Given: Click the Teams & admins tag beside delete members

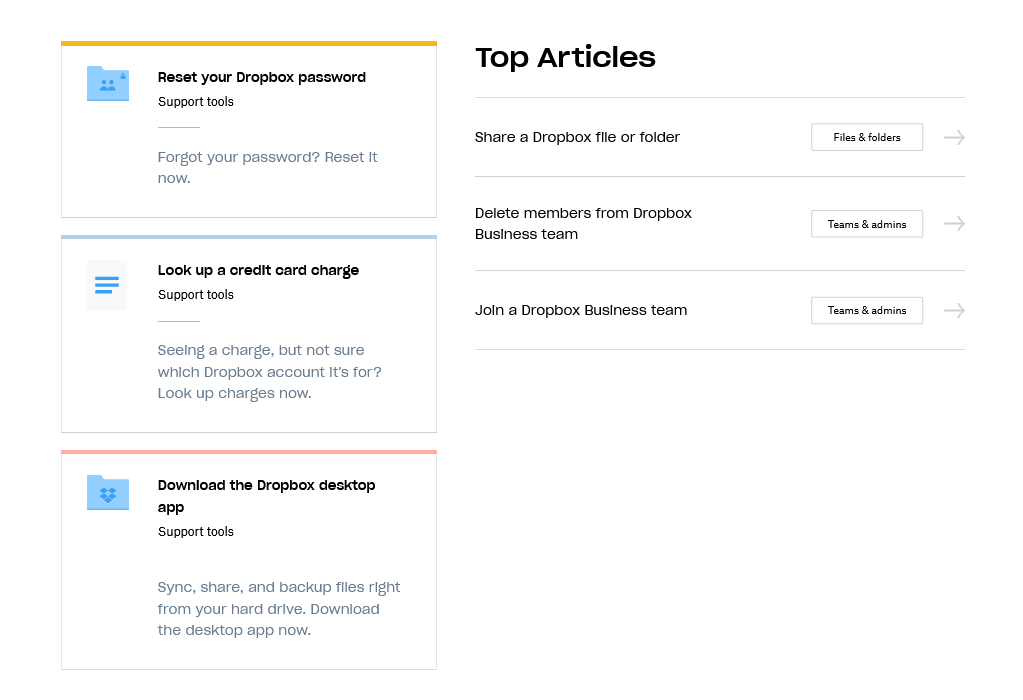Looking at the screenshot, I should (866, 223).
